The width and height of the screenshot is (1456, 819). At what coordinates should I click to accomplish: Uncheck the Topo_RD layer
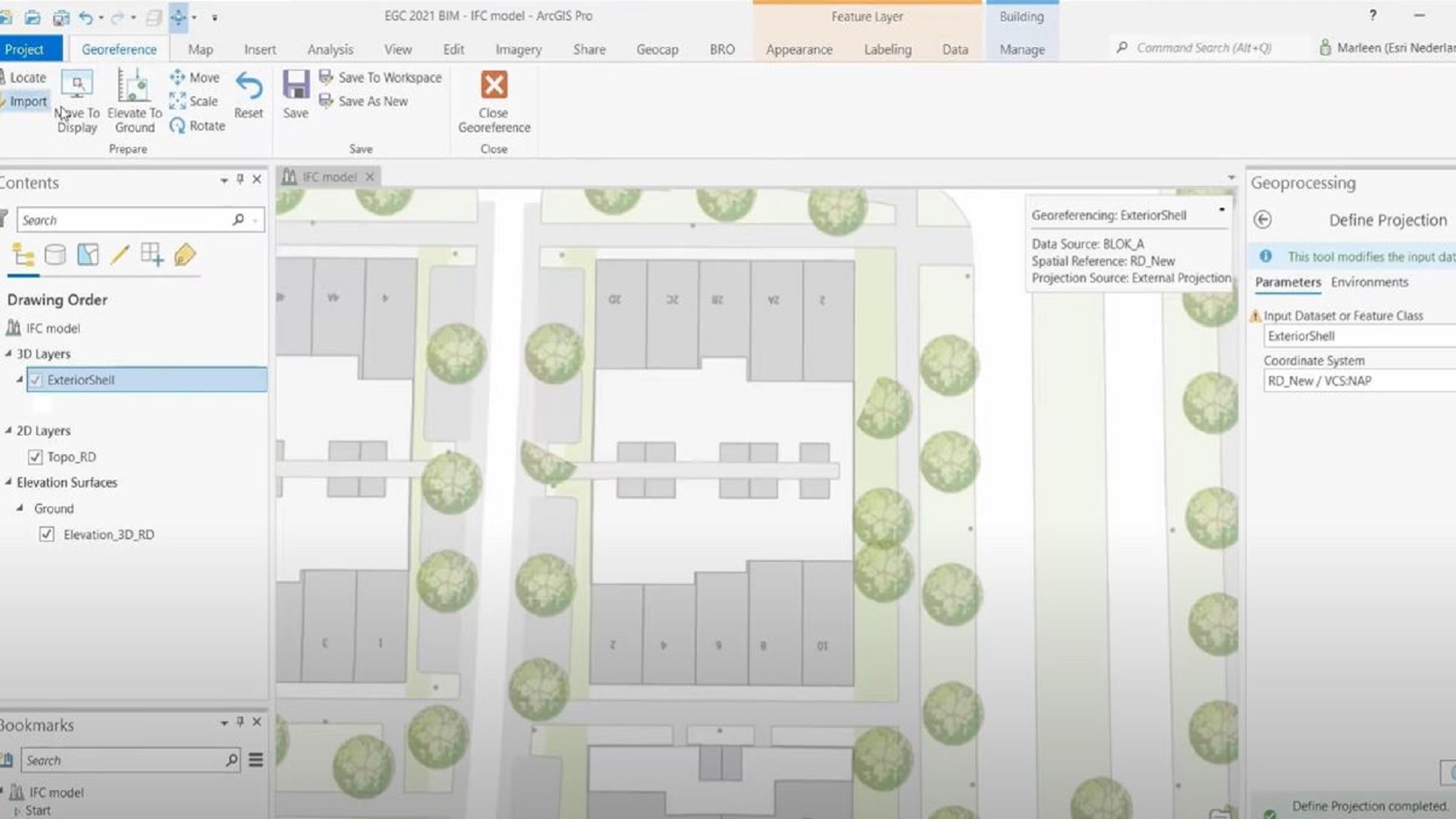pos(35,457)
